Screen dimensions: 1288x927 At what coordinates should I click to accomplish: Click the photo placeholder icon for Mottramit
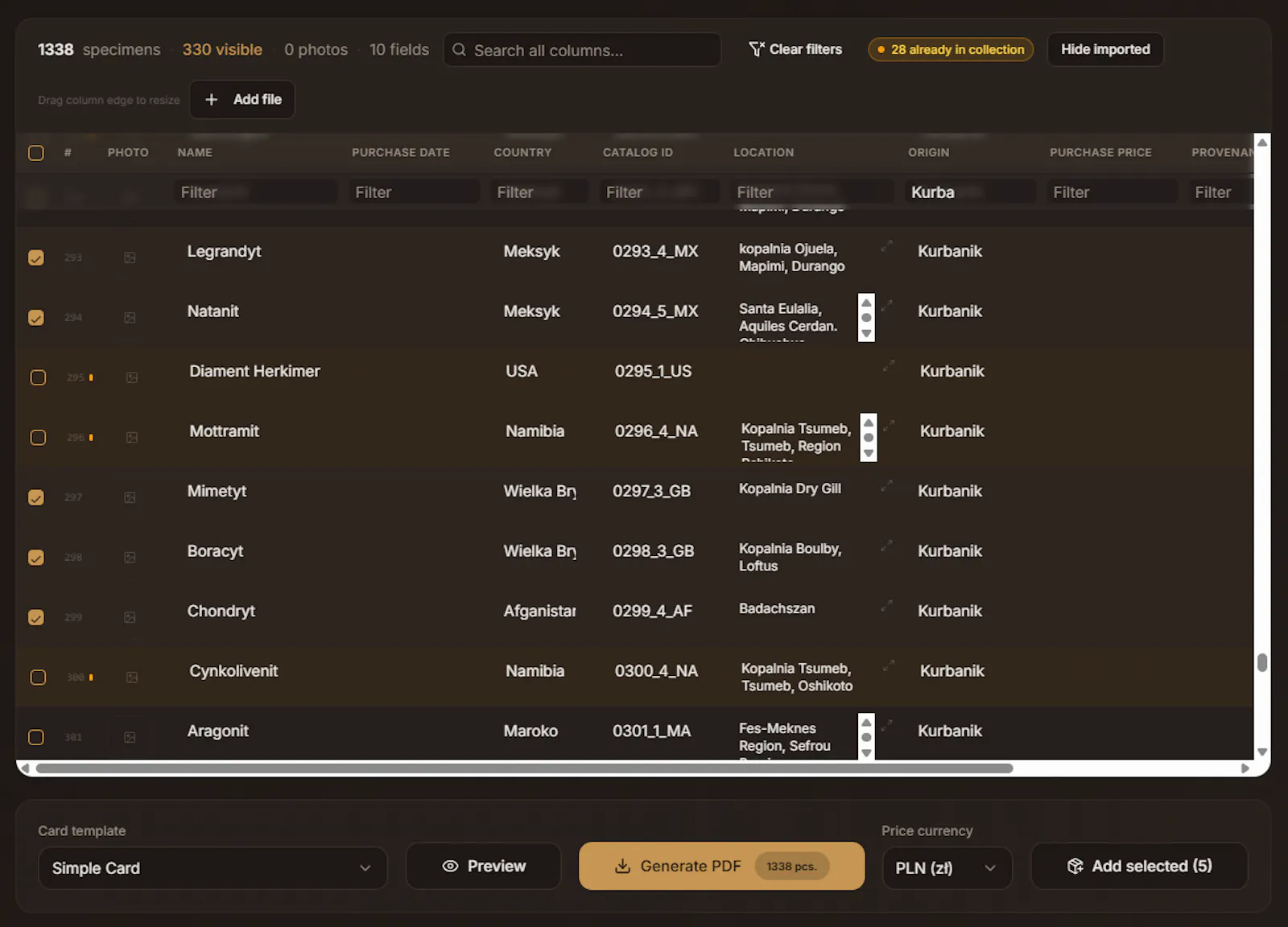(132, 438)
